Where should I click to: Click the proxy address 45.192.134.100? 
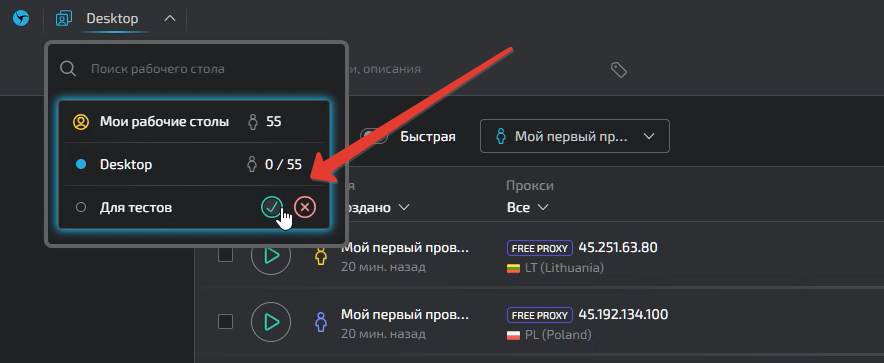click(x=623, y=314)
